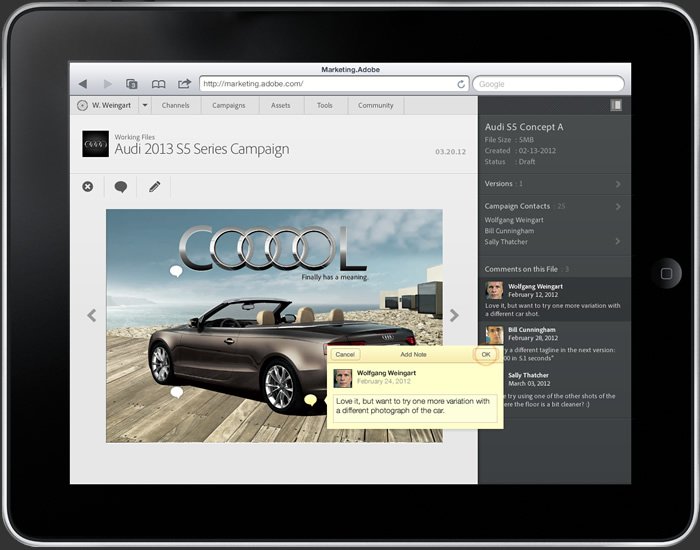Select the comment speech bubble tool
700x550 pixels.
121,187
